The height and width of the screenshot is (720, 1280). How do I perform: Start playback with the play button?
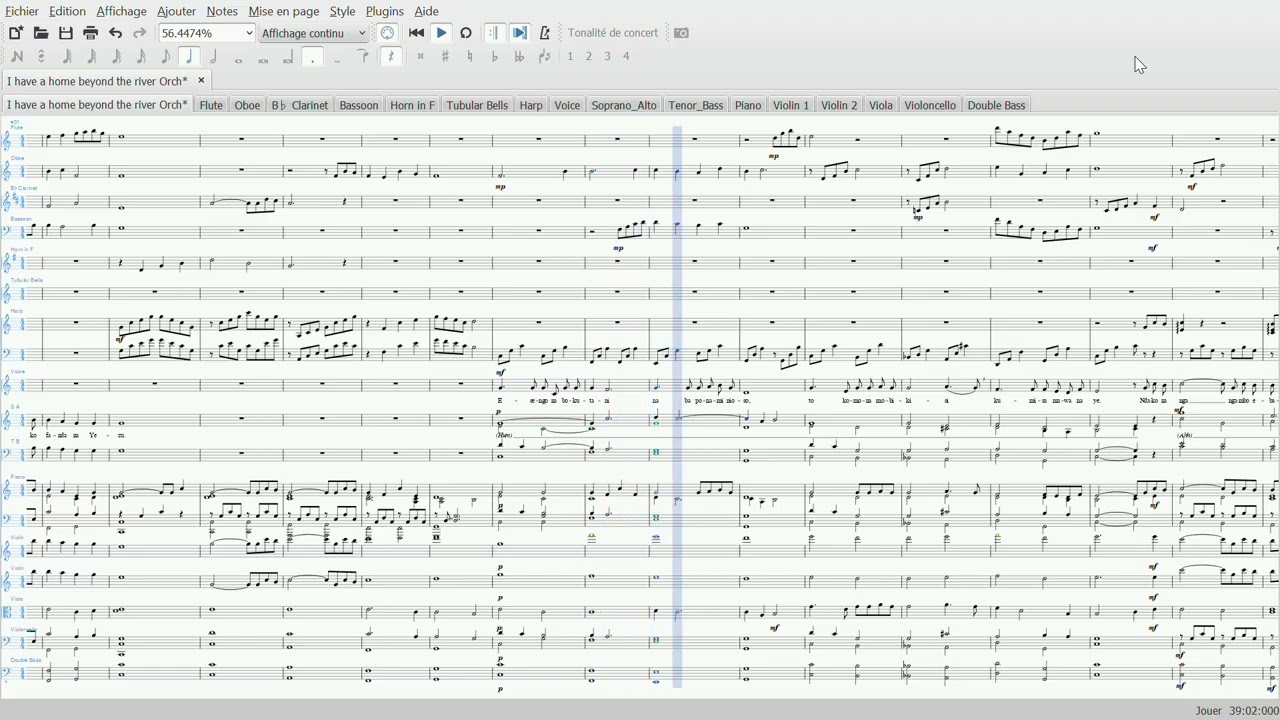[441, 33]
